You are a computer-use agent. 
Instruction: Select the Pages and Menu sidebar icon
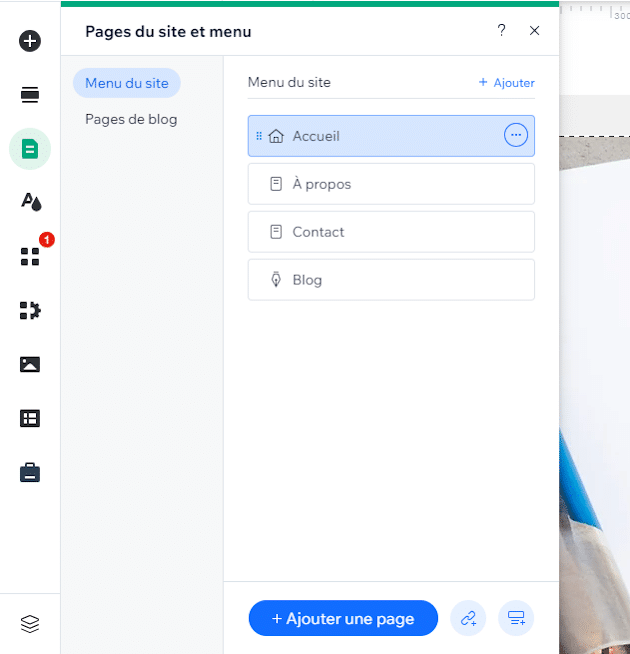coord(30,149)
